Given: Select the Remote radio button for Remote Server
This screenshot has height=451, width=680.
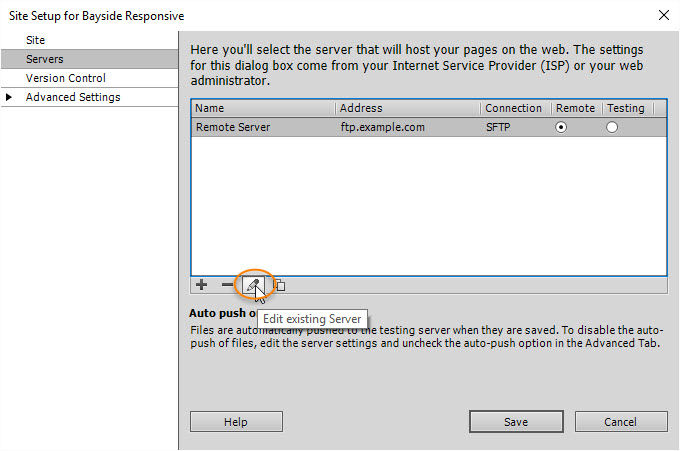Looking at the screenshot, I should [561, 127].
